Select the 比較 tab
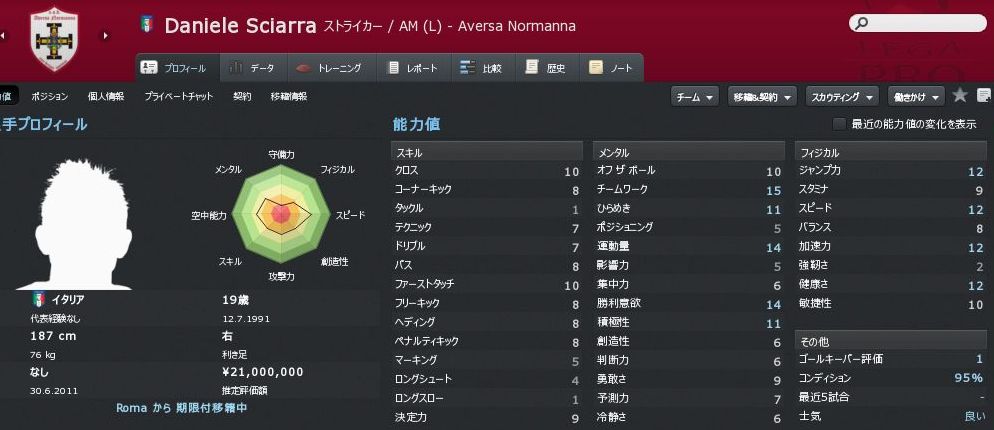The width and height of the screenshot is (994, 430). point(481,68)
